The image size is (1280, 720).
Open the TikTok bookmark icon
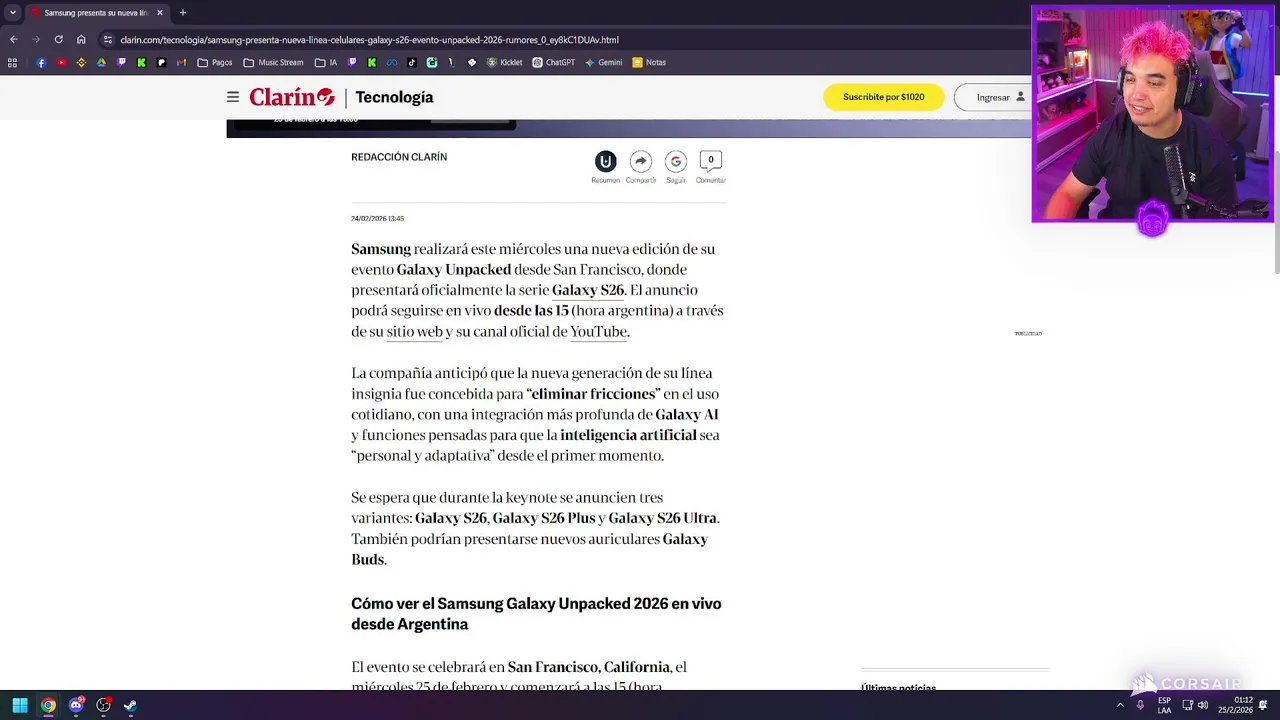(411, 62)
